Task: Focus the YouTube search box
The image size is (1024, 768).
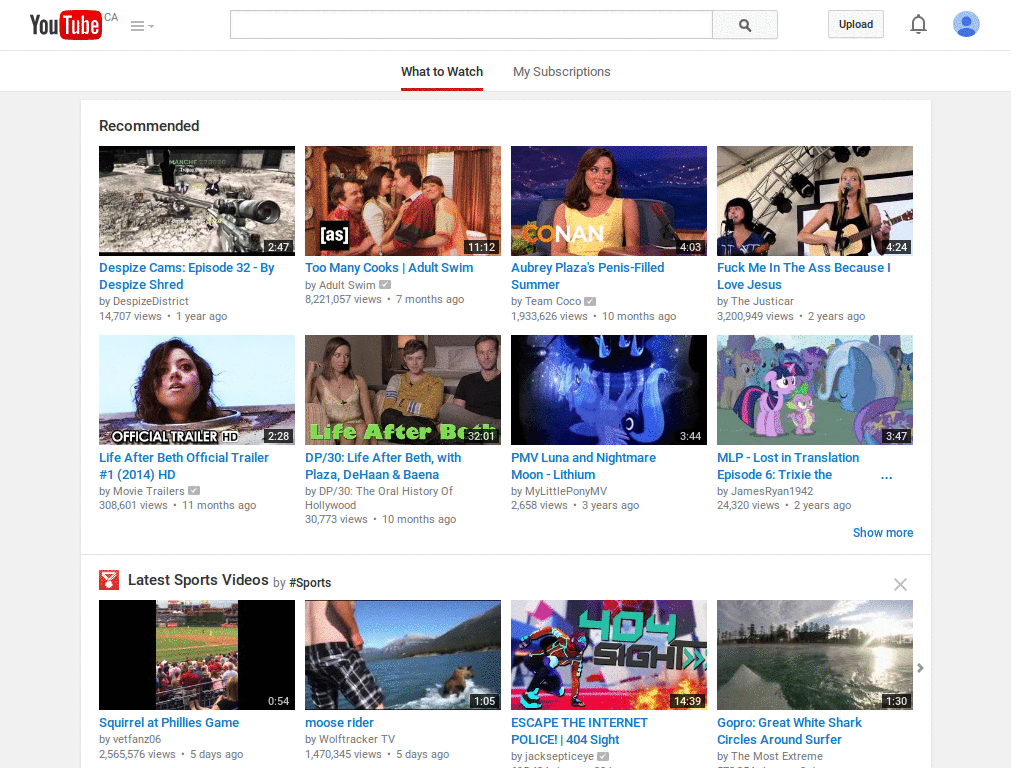Action: click(471, 25)
